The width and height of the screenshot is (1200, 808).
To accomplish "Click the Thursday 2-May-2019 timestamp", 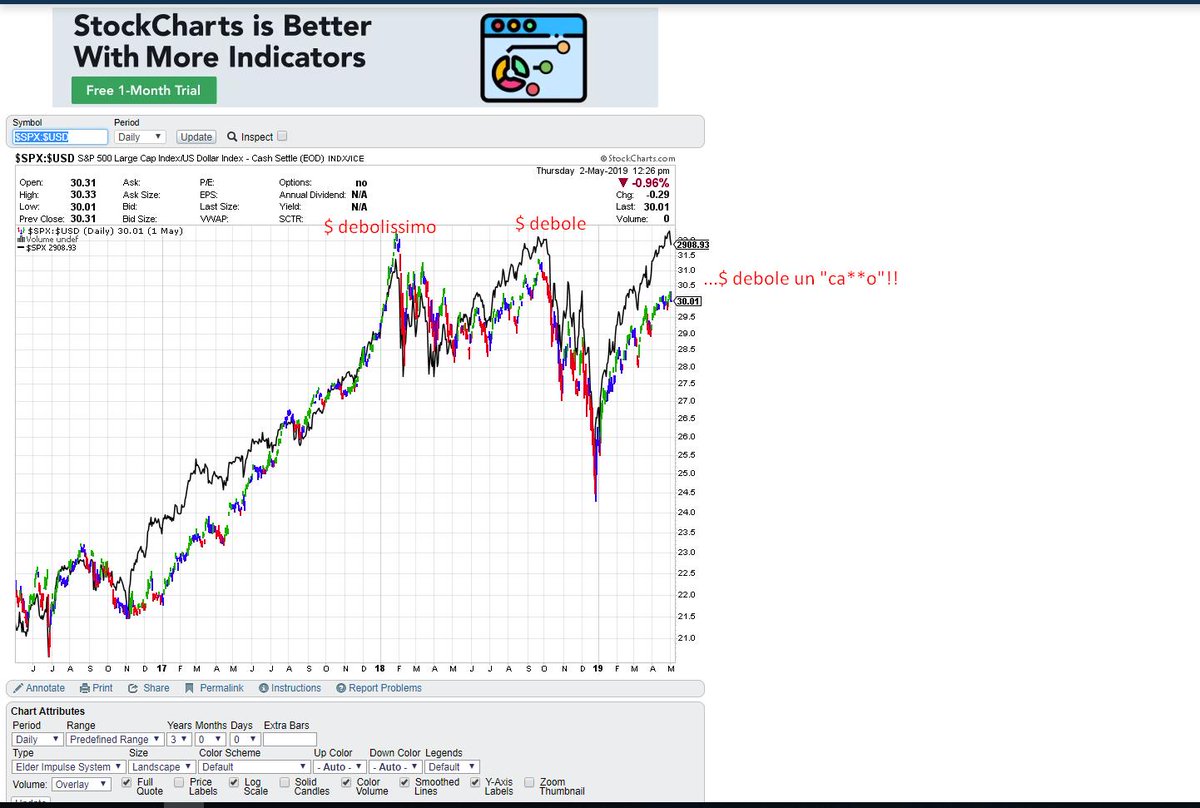I will (603, 171).
